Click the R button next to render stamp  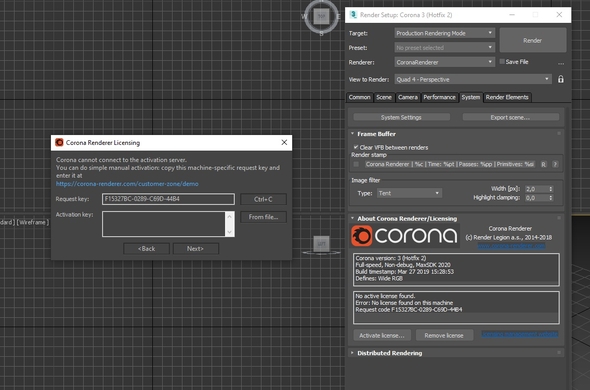543,165
